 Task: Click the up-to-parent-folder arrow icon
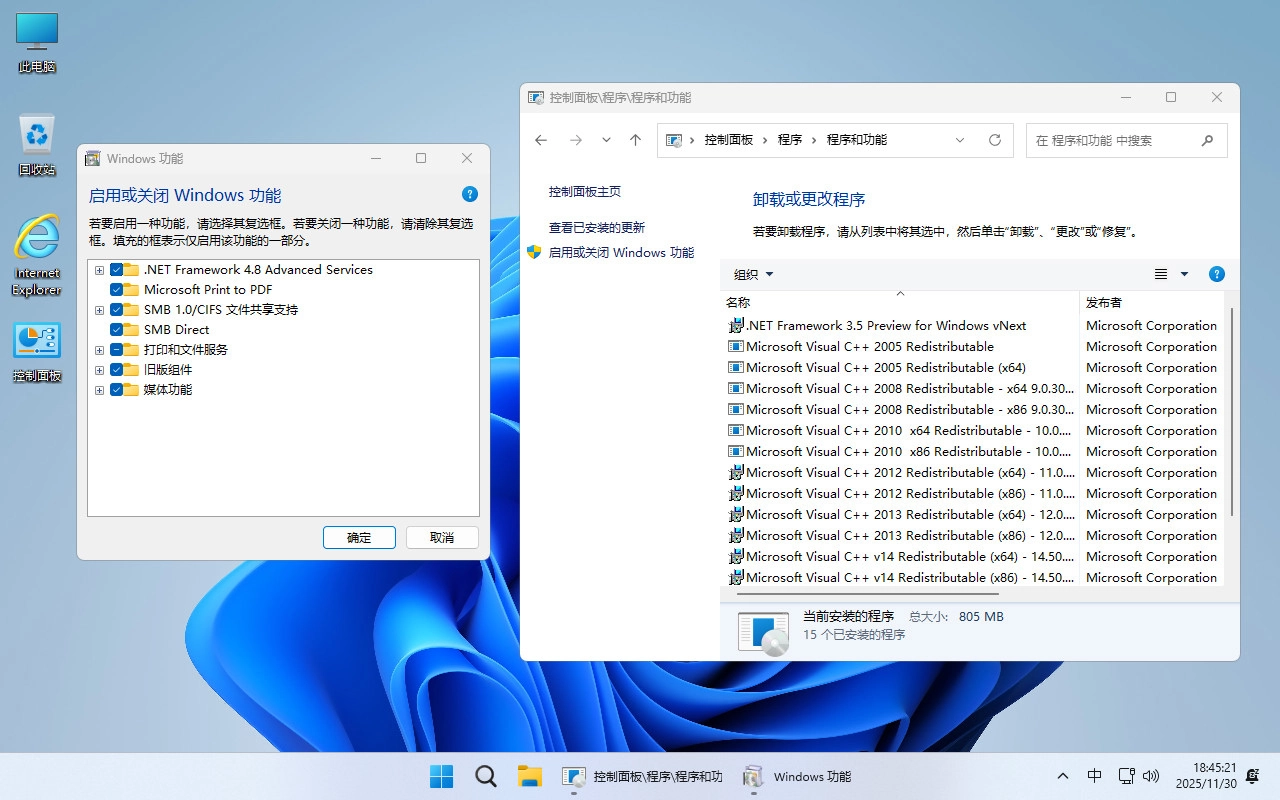(635, 140)
